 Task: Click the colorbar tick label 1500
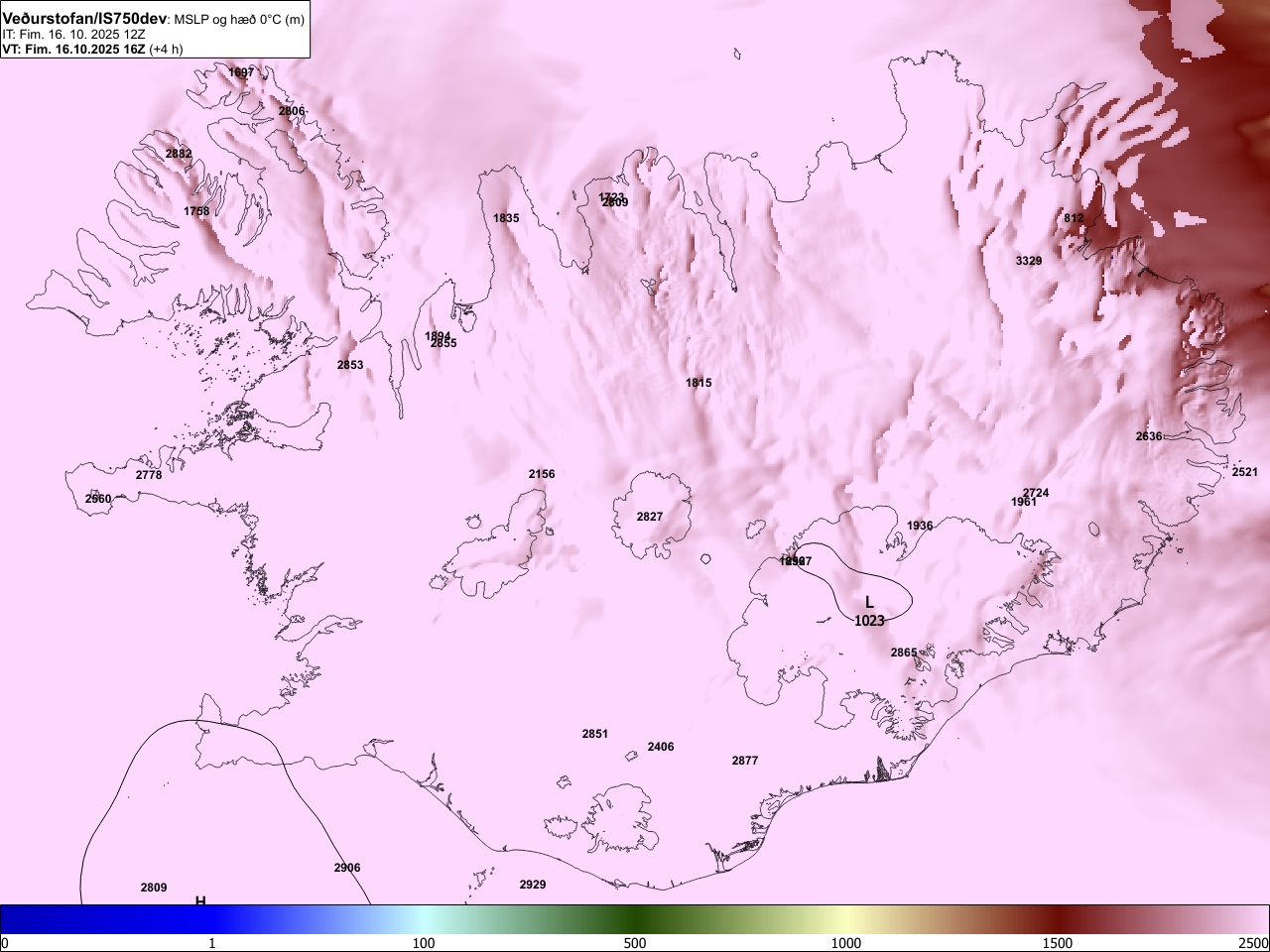(1058, 943)
